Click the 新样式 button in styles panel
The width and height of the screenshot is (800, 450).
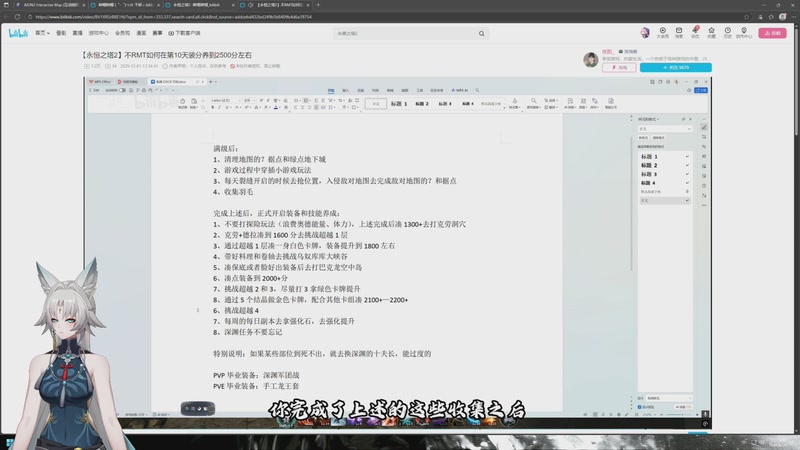[x=643, y=138]
